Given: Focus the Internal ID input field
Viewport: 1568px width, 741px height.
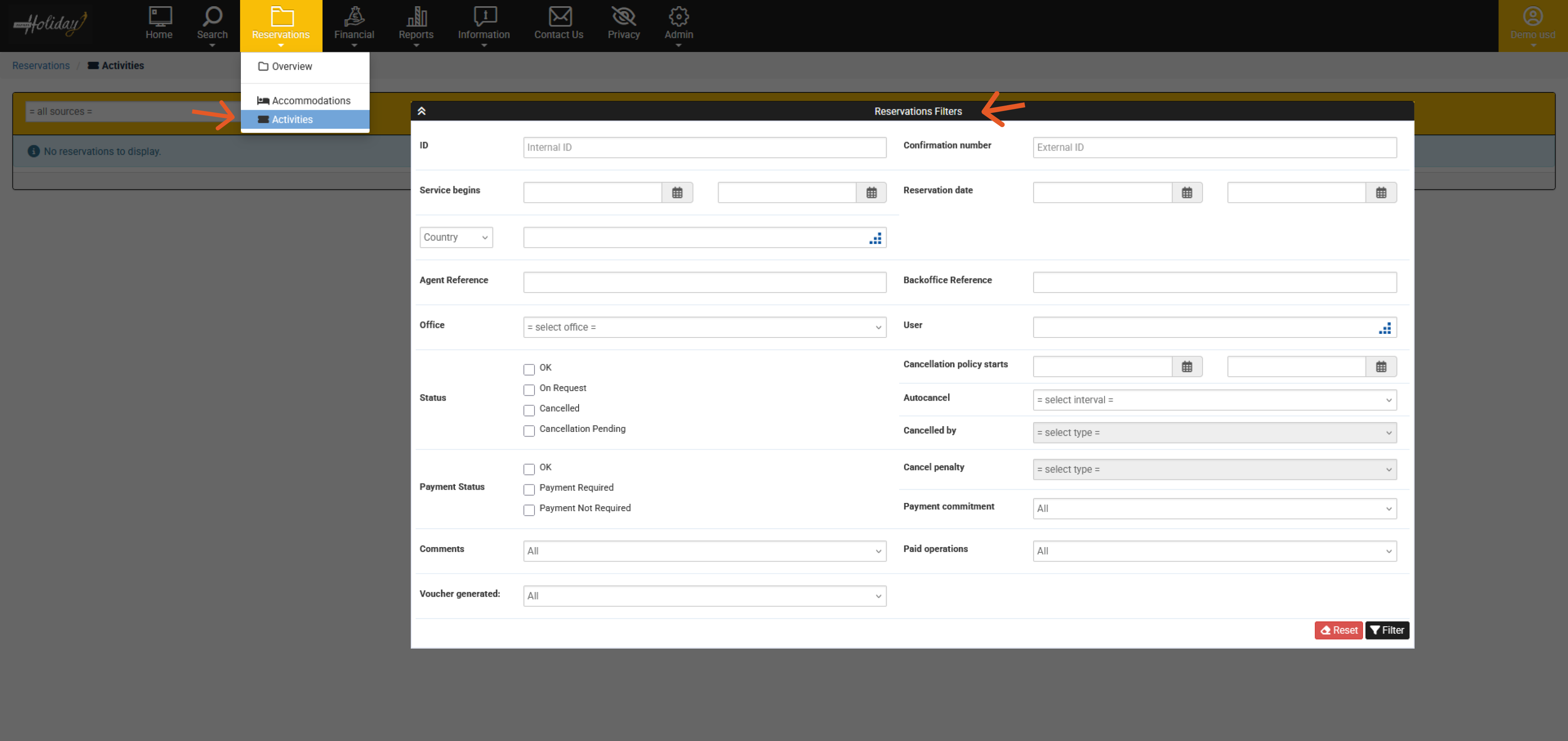Looking at the screenshot, I should pyautogui.click(x=704, y=147).
